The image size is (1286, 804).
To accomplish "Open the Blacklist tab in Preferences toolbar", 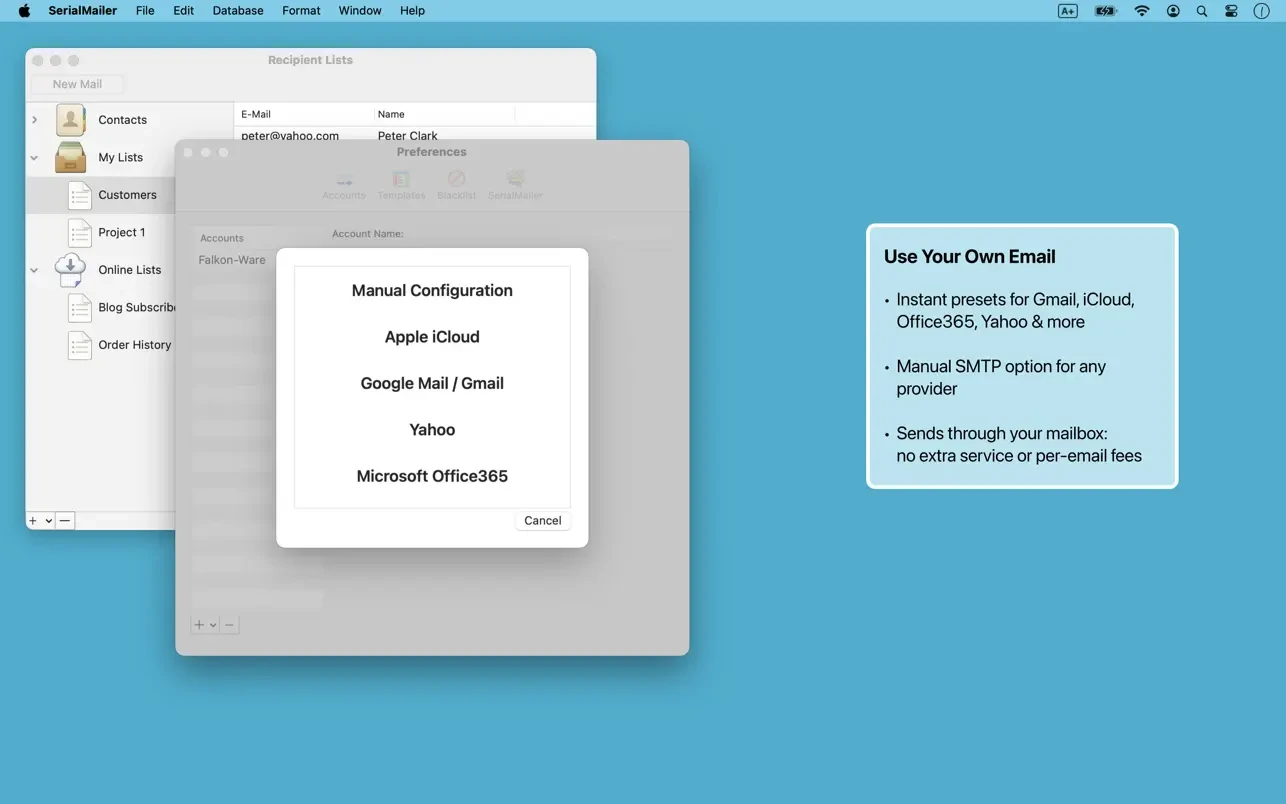I will pyautogui.click(x=457, y=185).
